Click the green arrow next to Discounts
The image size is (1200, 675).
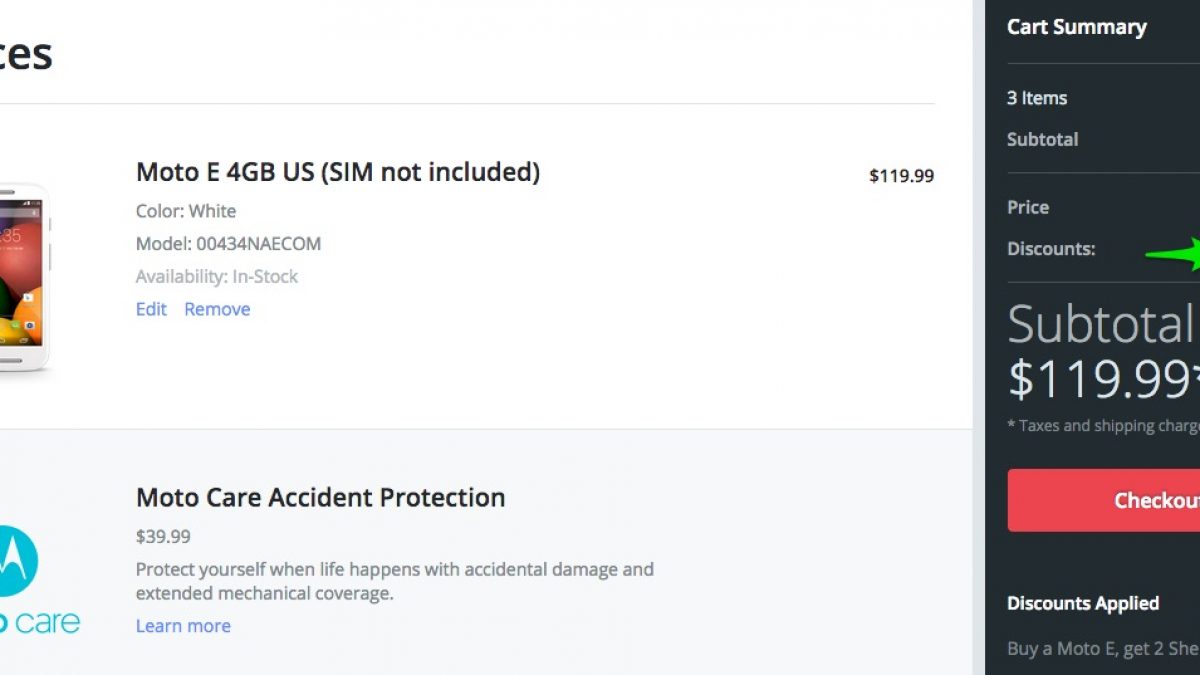click(x=1173, y=254)
